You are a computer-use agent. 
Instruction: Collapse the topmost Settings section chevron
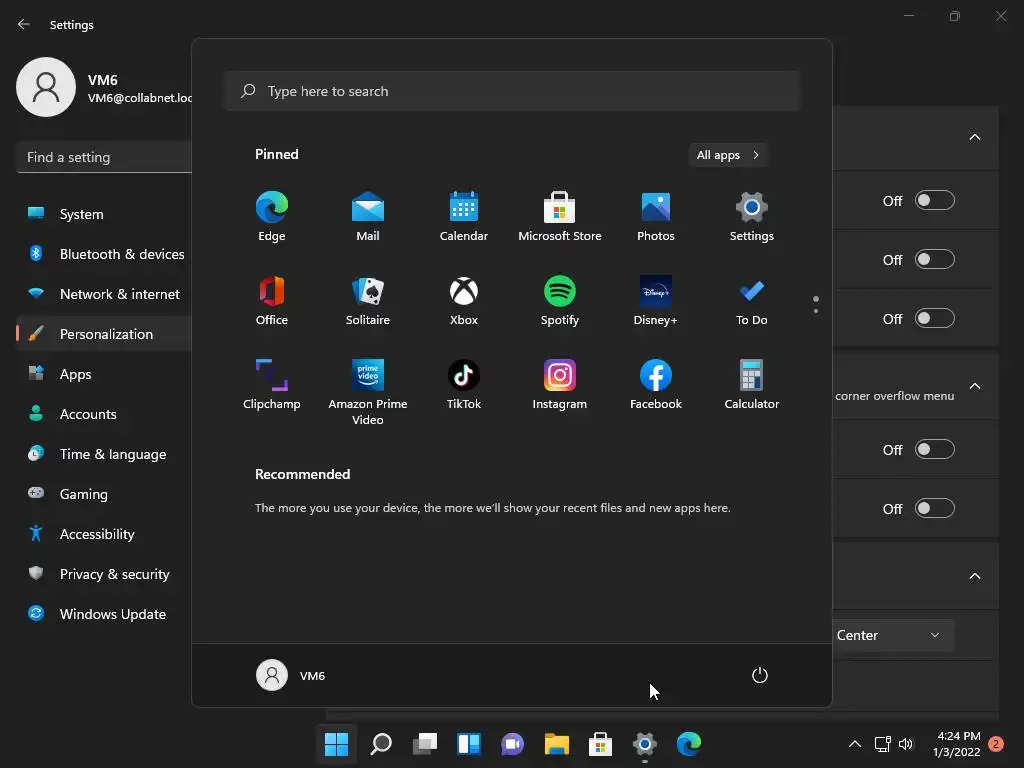coord(974,137)
